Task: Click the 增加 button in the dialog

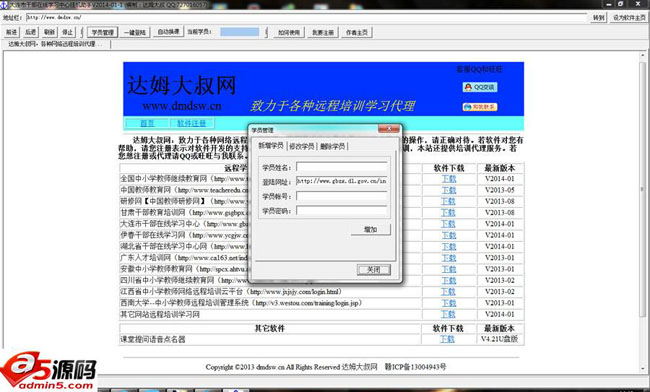Action: (x=371, y=230)
